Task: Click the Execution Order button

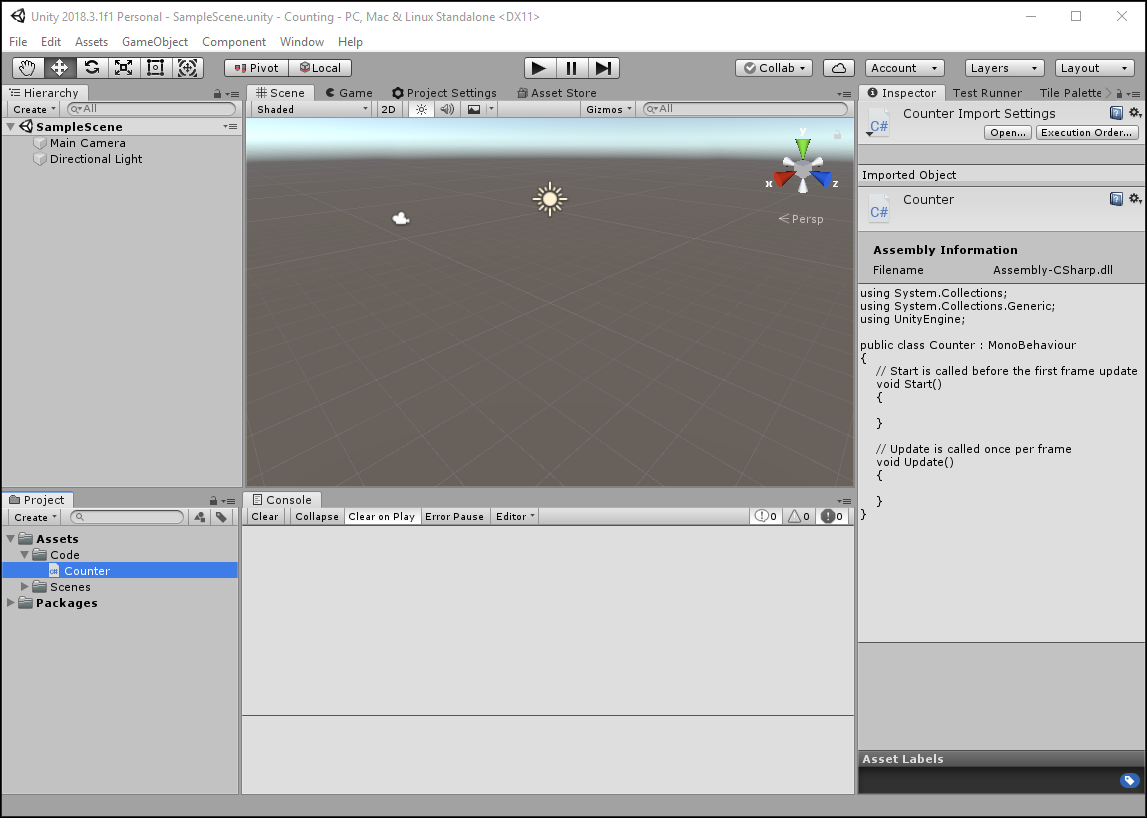Action: pos(1087,133)
